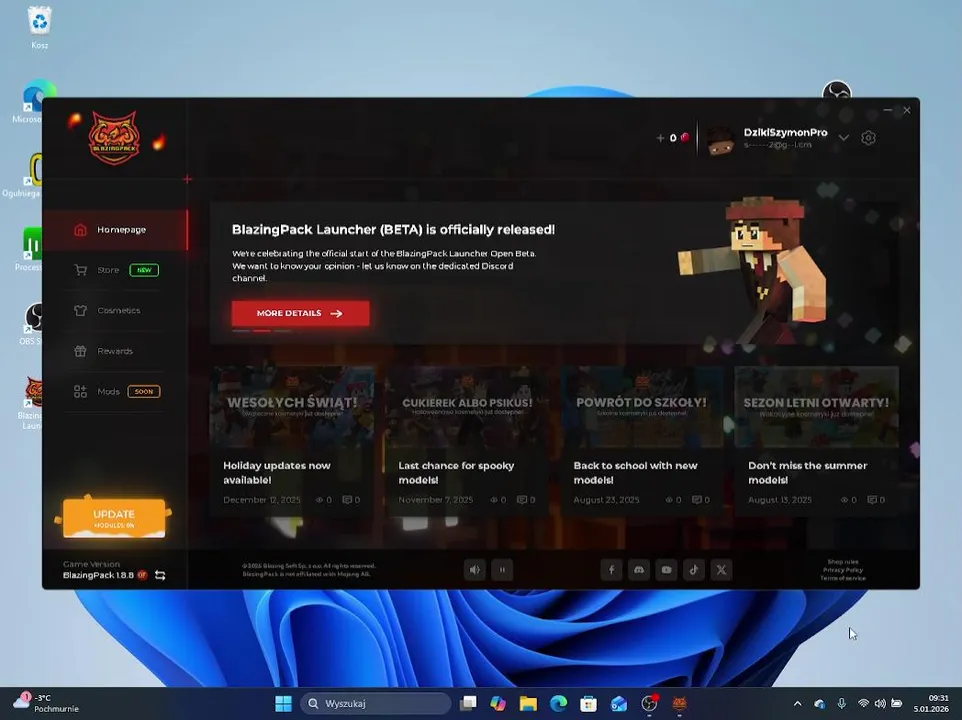The image size is (962, 720).
Task: Click the orange UPDATE button
Action: pos(114,518)
